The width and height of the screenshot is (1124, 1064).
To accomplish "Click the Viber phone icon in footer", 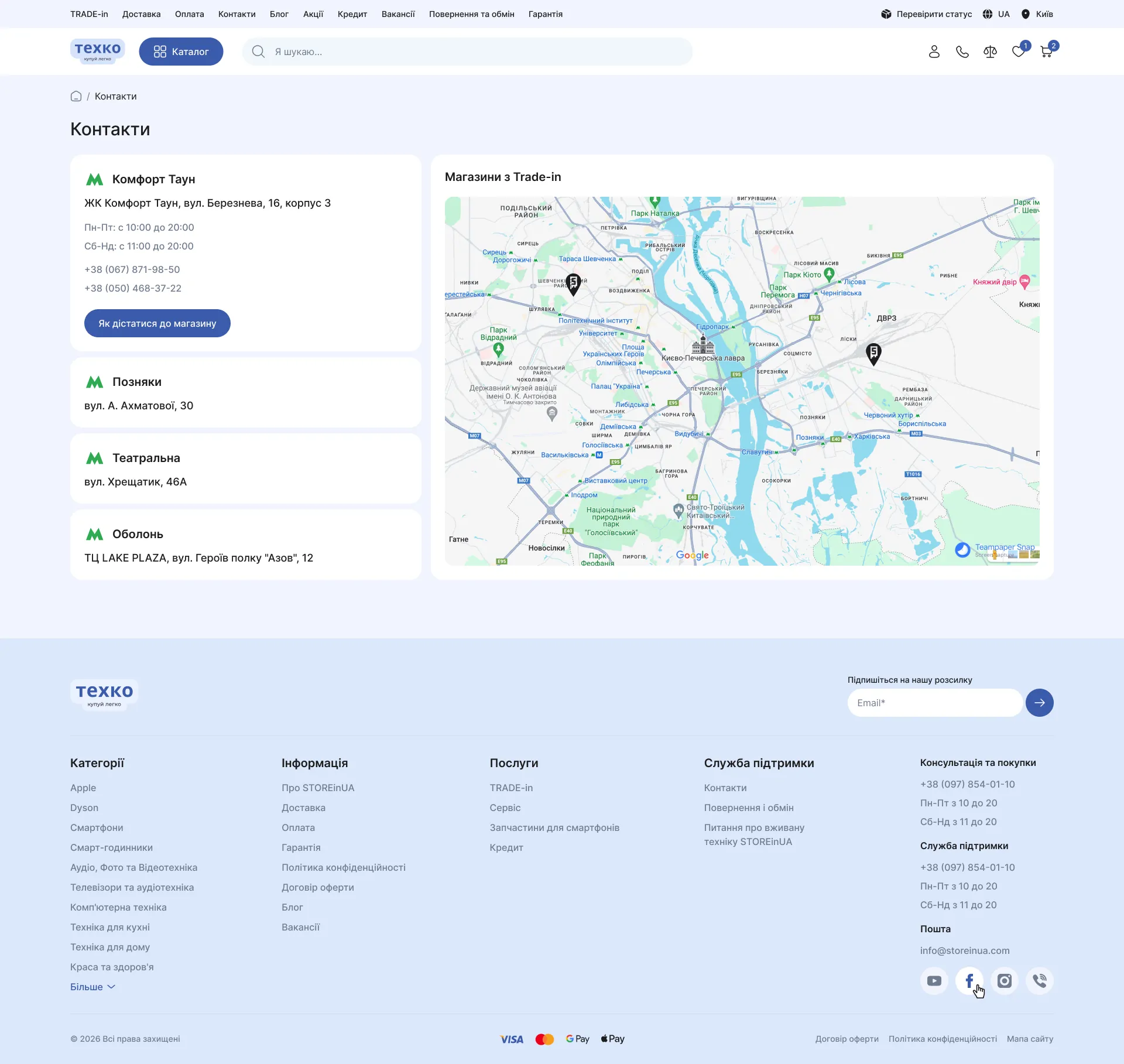I will point(1040,981).
